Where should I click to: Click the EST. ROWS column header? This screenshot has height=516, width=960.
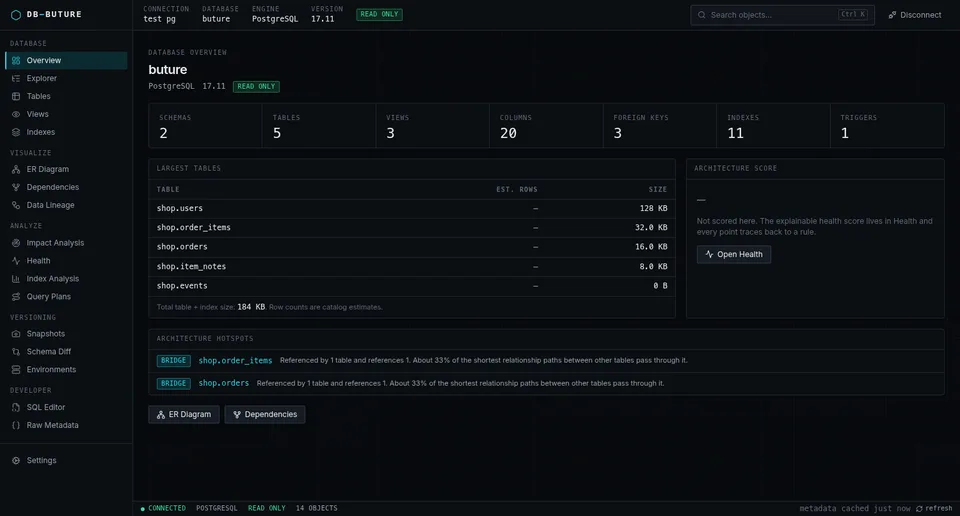[517, 190]
